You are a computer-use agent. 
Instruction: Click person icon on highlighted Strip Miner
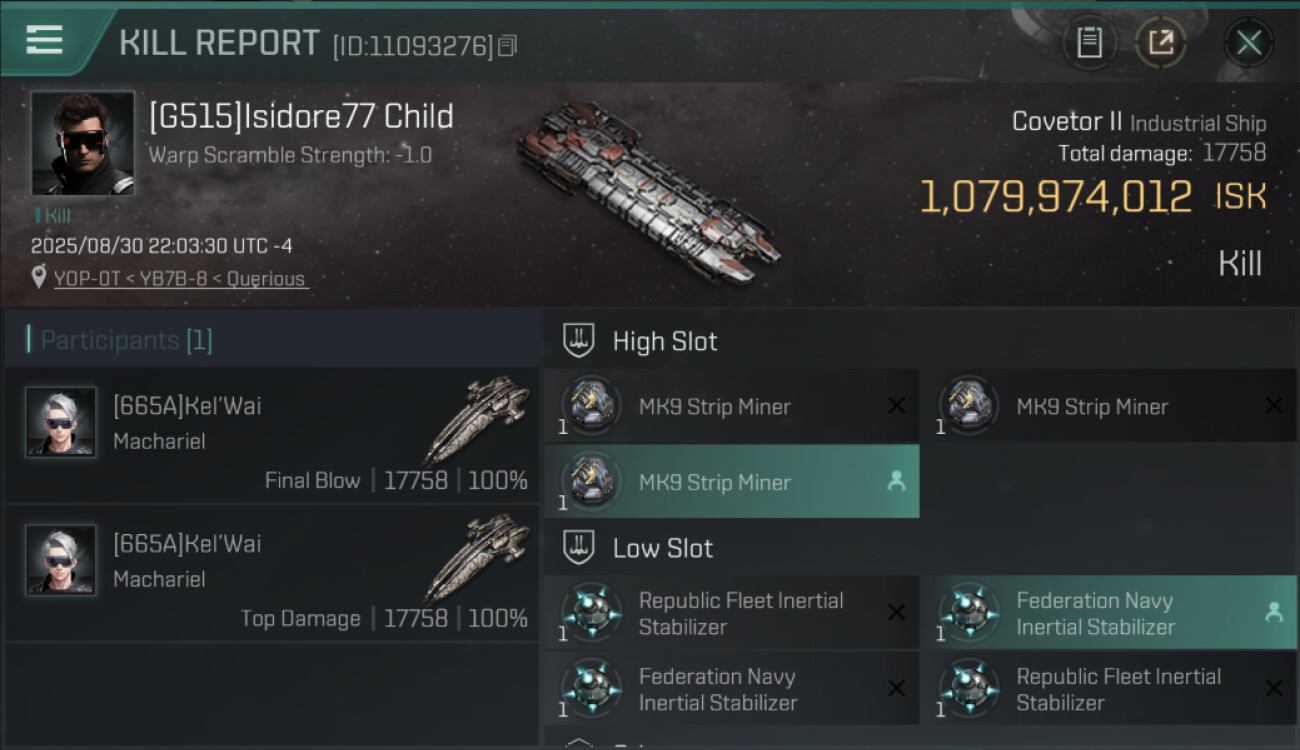pos(896,482)
